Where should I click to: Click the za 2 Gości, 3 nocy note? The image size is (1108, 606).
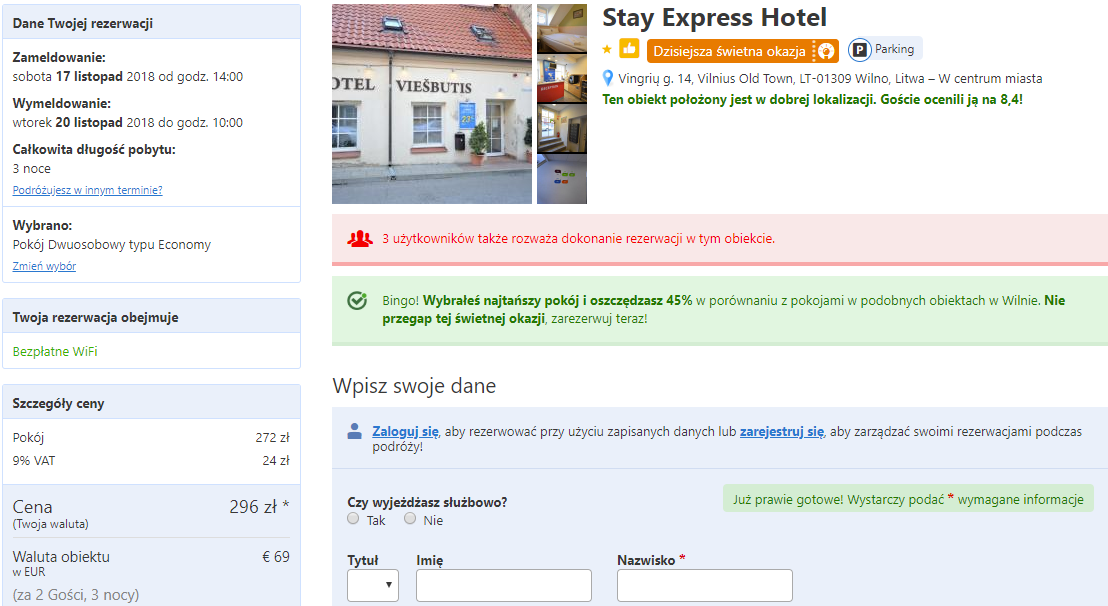(76, 595)
